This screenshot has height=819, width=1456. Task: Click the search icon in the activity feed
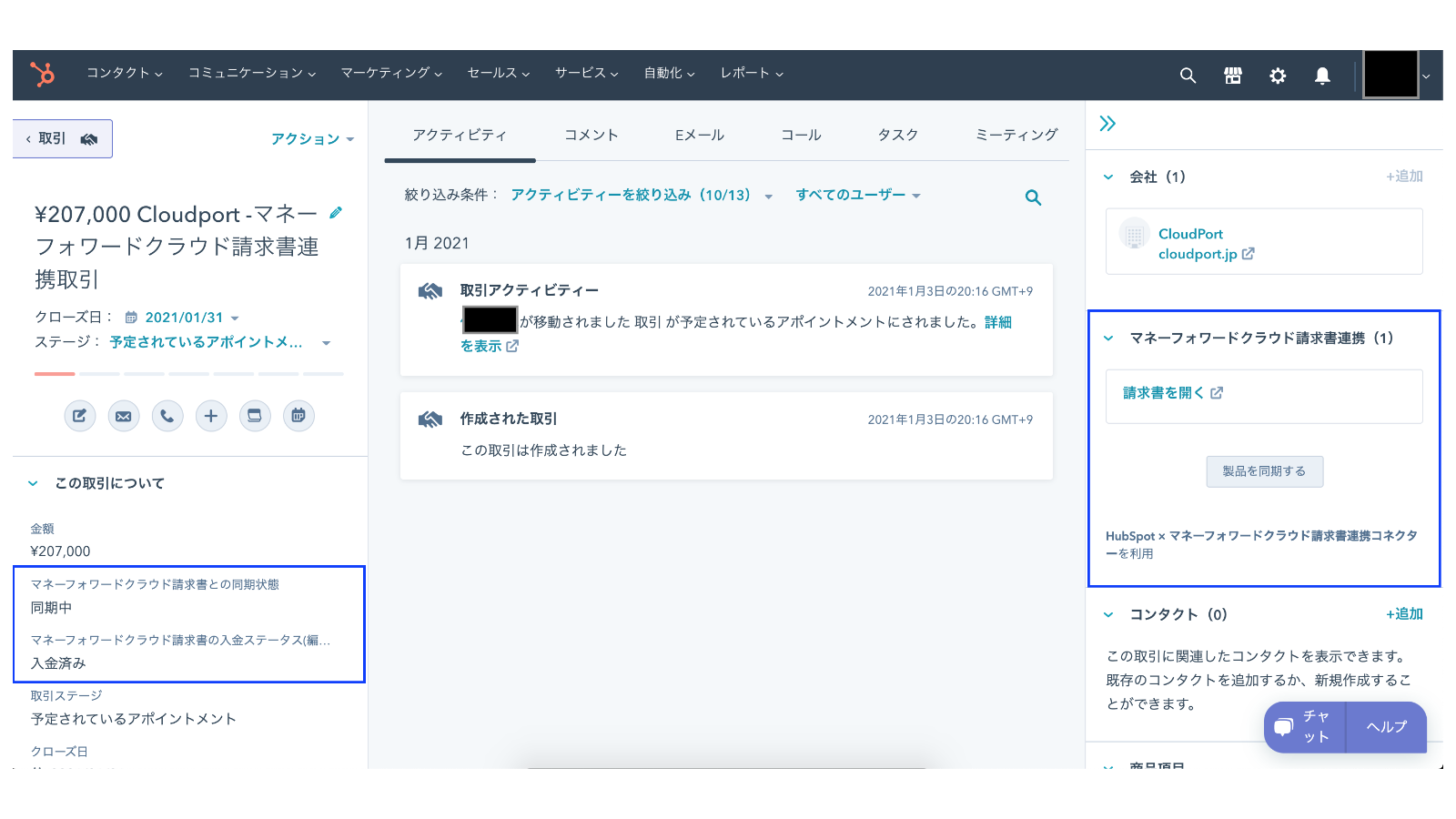click(1033, 197)
